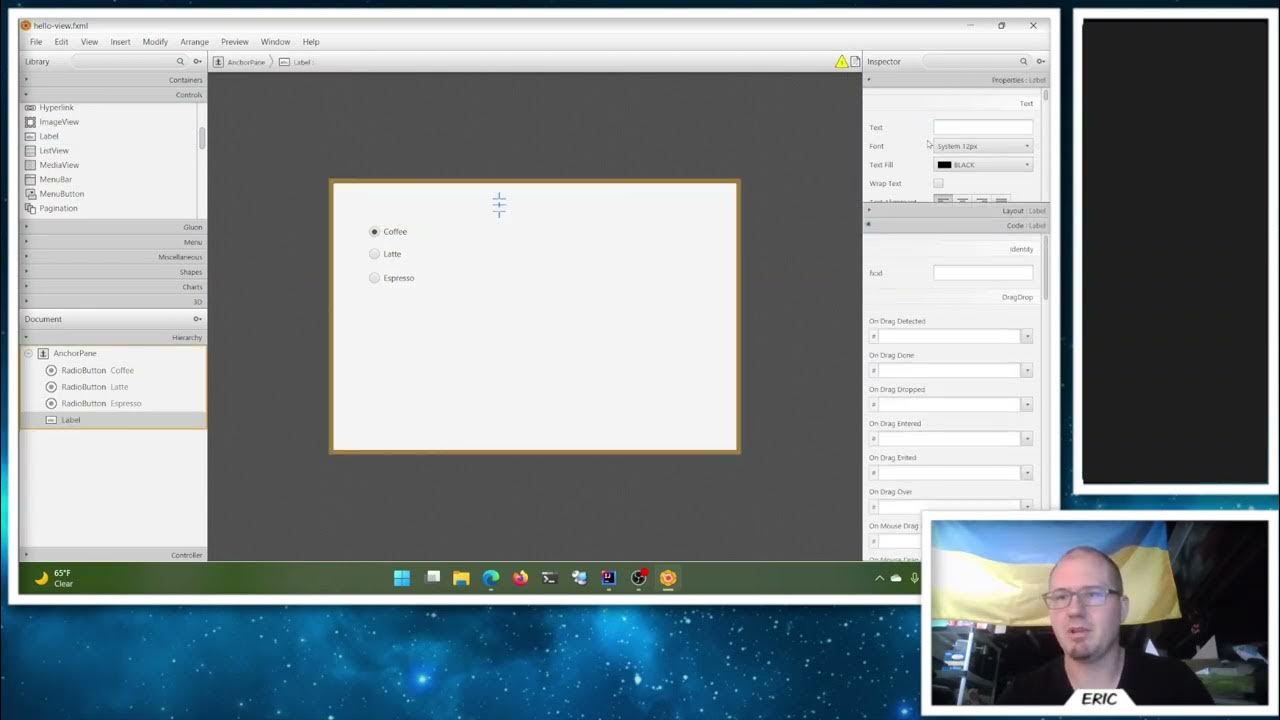Viewport: 1280px width, 720px height.
Task: Open the Modify menu
Action: click(x=155, y=42)
